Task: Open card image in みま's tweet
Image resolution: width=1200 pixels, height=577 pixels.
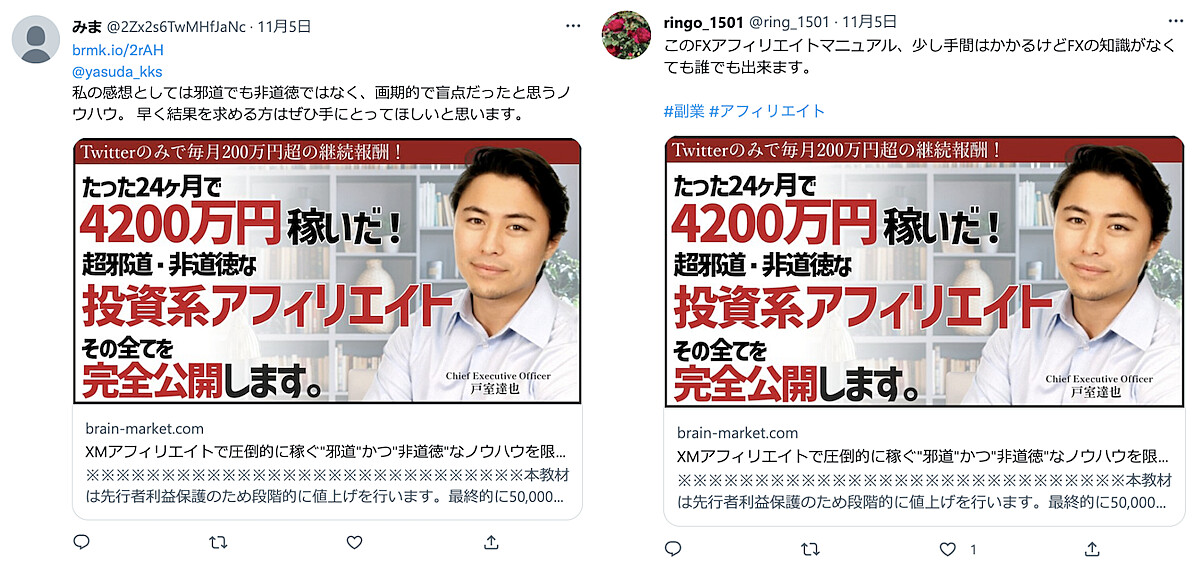Action: click(x=327, y=271)
